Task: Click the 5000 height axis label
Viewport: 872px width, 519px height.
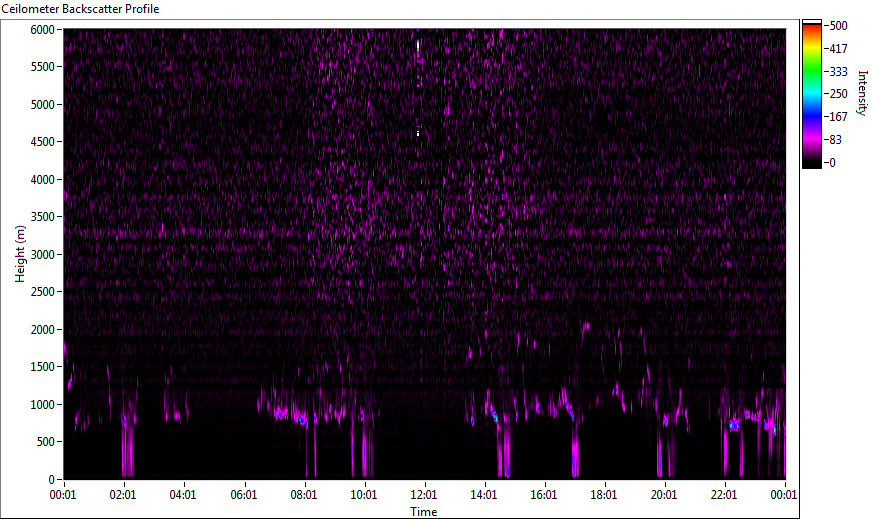Action: pyautogui.click(x=42, y=105)
